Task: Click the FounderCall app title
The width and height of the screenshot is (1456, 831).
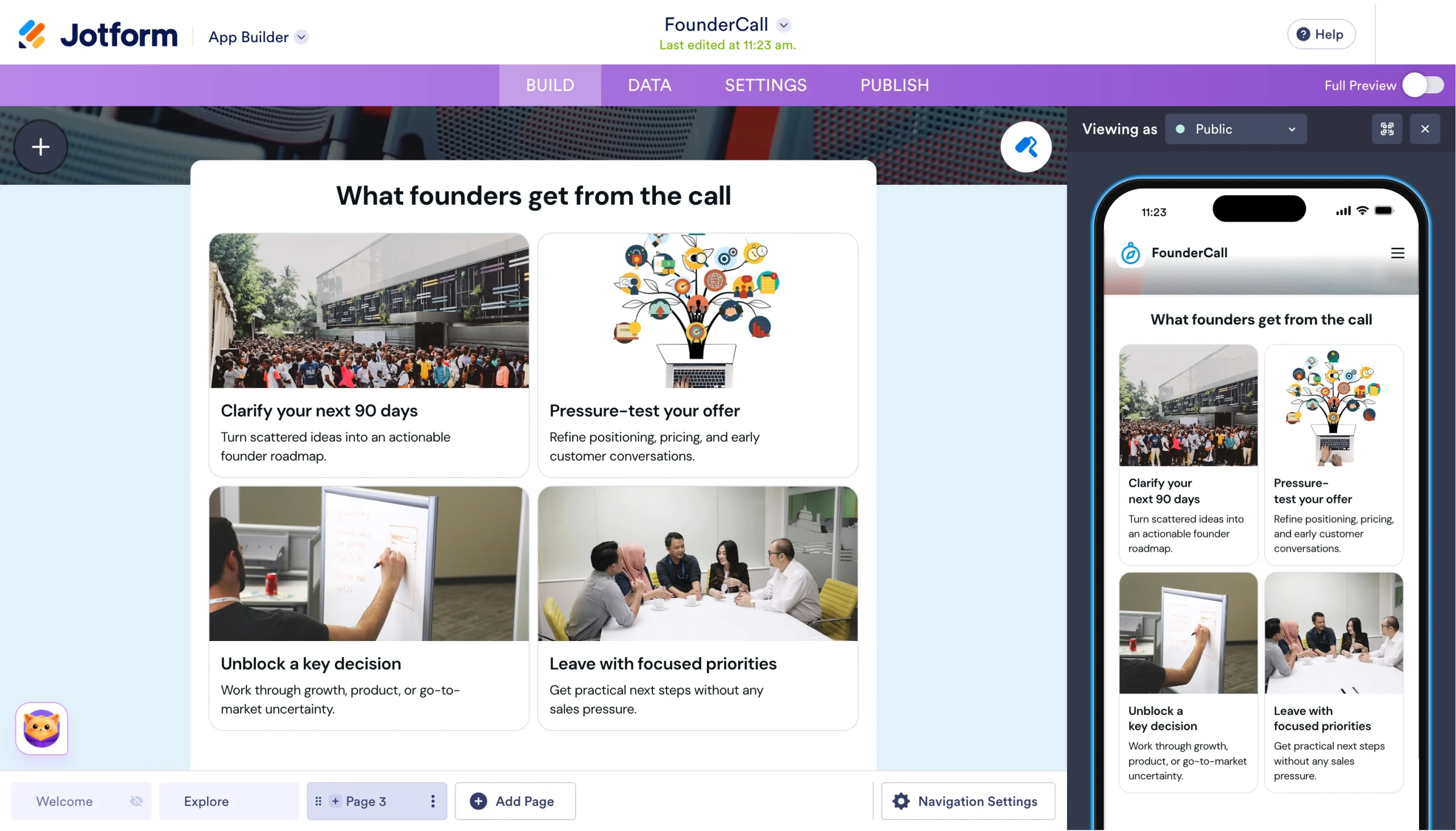Action: 716,24
